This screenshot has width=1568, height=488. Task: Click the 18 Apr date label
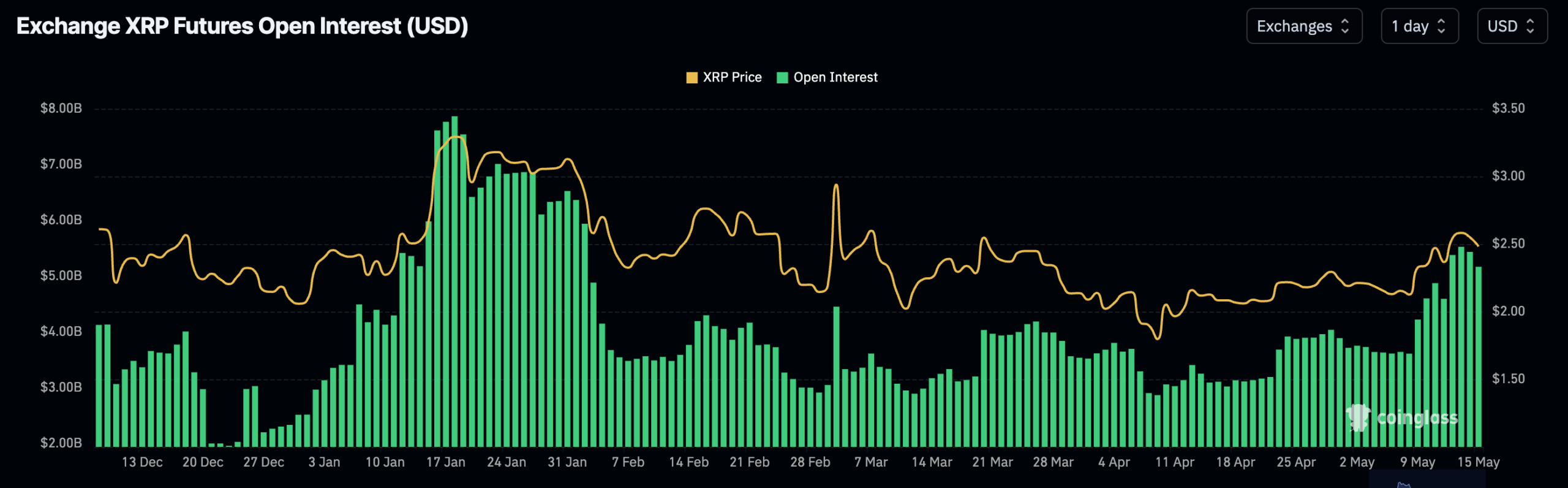click(1235, 462)
